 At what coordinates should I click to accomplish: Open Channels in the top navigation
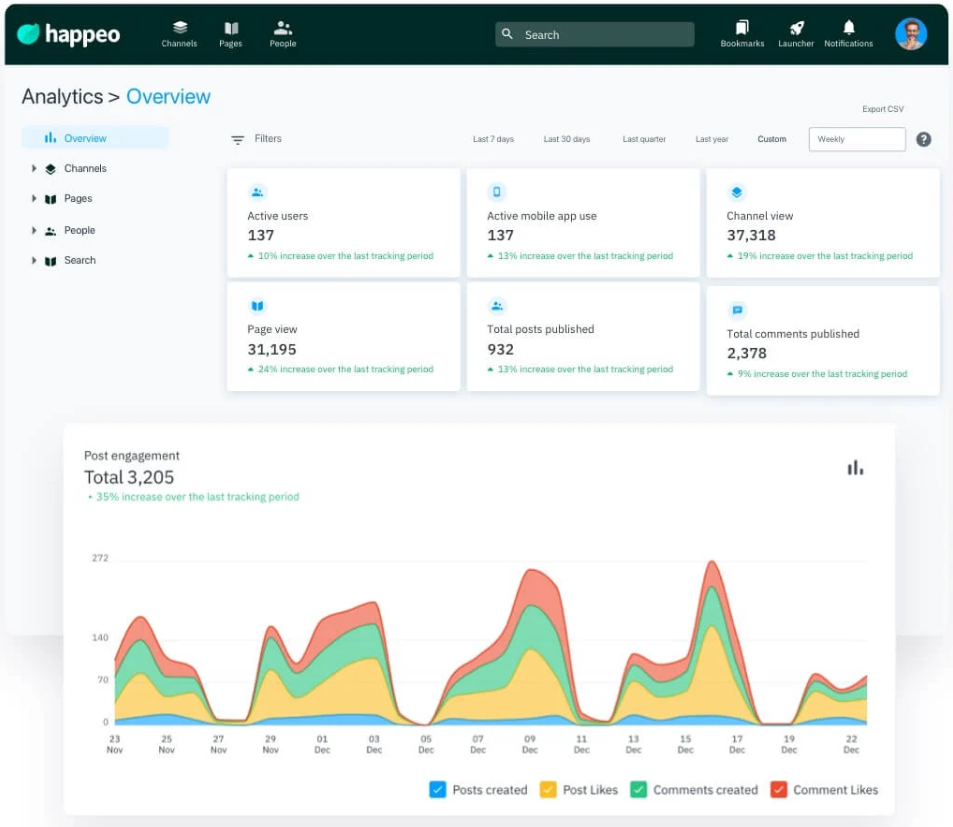click(x=179, y=34)
